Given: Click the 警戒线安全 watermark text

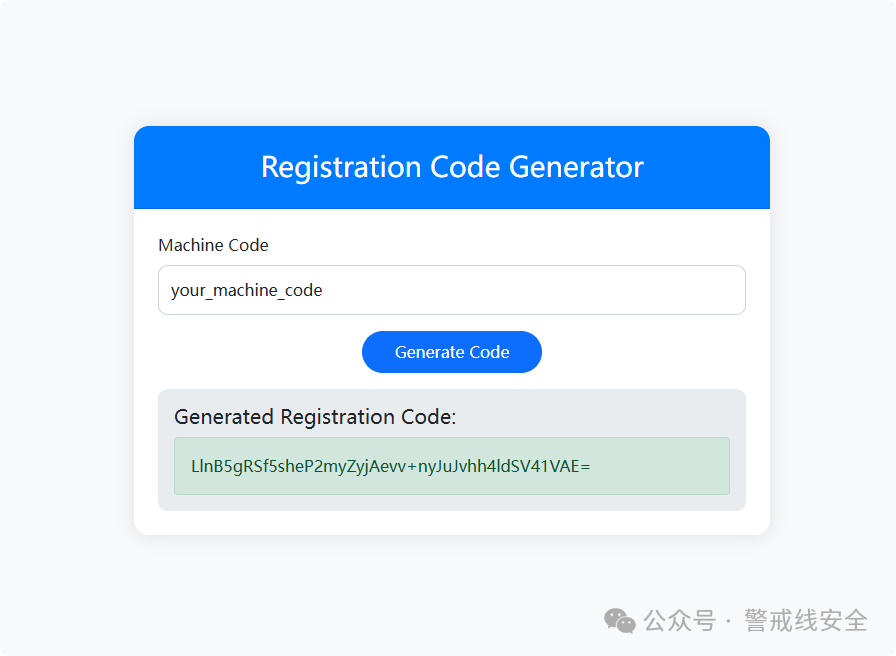Looking at the screenshot, I should [806, 621].
